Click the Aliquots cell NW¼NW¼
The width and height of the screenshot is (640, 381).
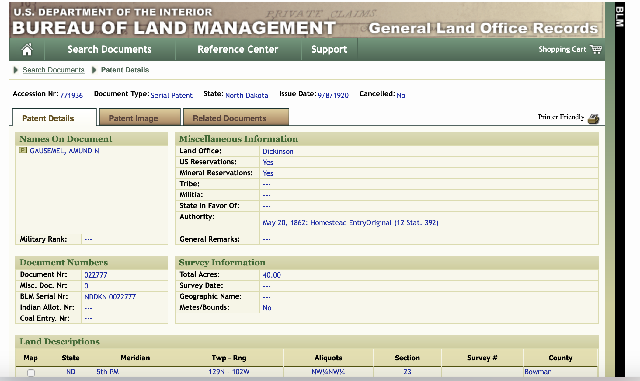pos(328,372)
